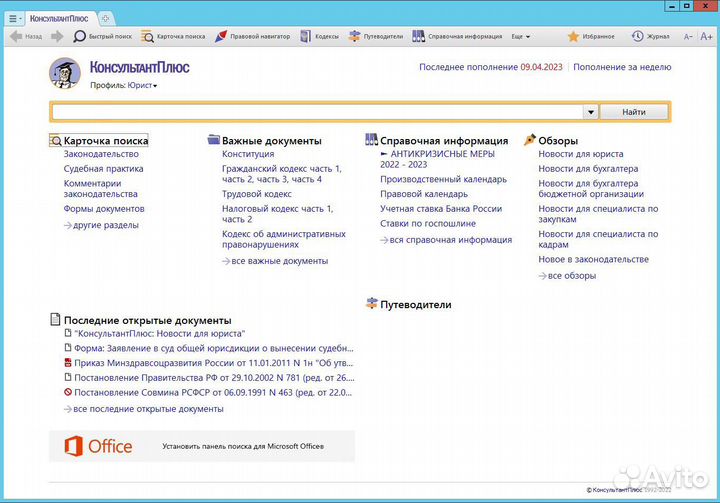The image size is (720, 503).
Task: Open the search history dropdown arrow
Action: tap(591, 112)
